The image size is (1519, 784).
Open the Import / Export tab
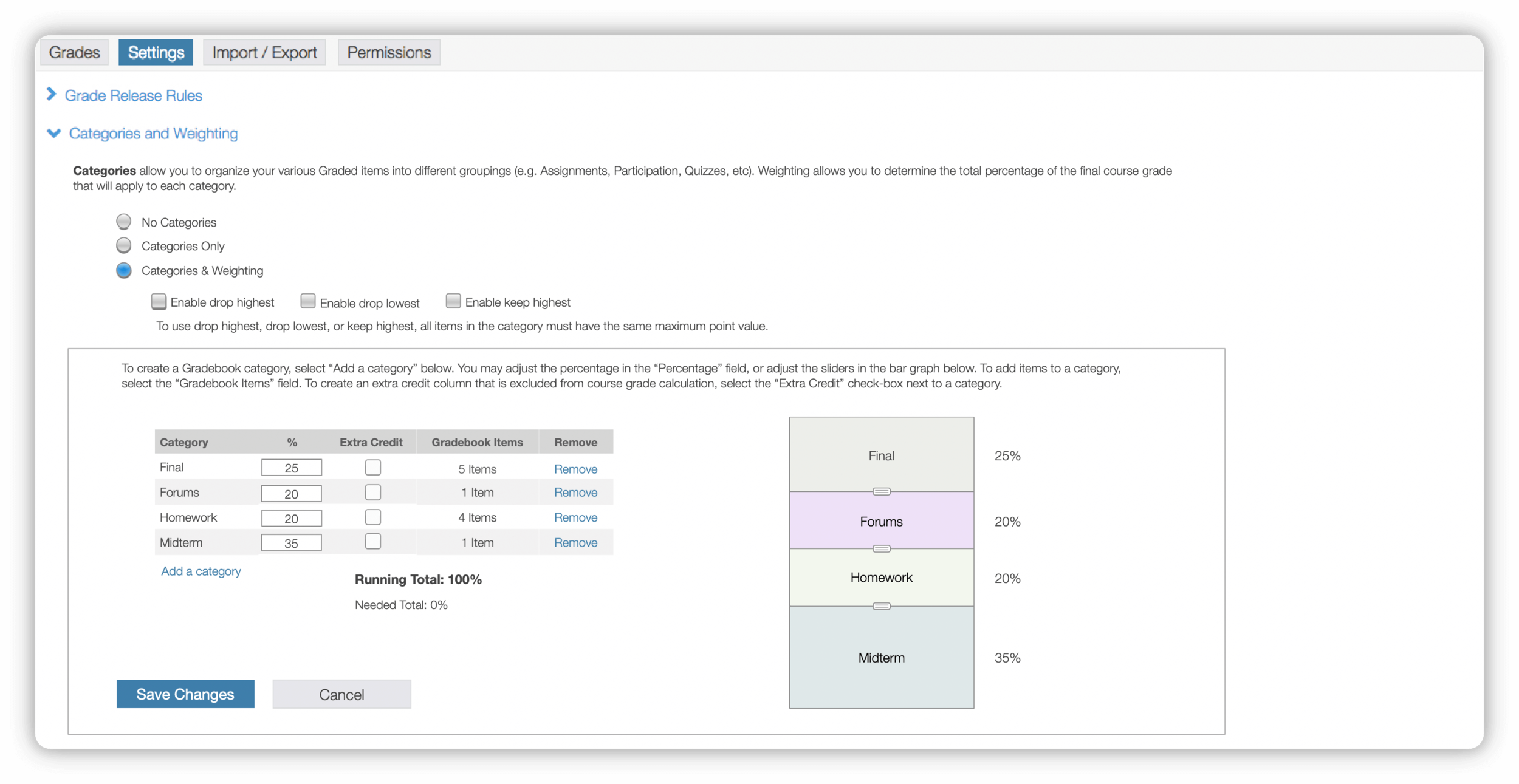(x=264, y=53)
